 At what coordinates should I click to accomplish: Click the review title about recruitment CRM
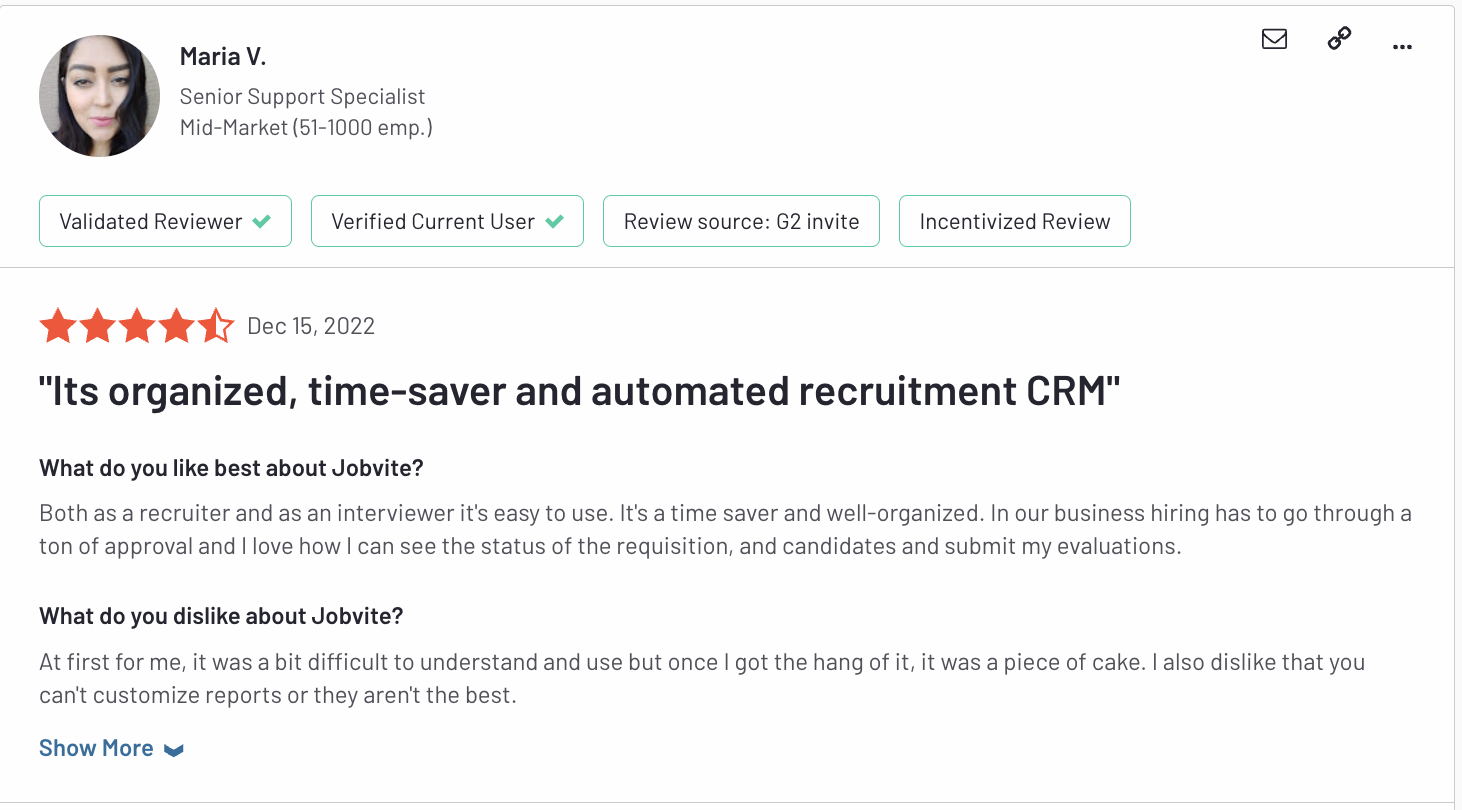pyautogui.click(x=580, y=392)
